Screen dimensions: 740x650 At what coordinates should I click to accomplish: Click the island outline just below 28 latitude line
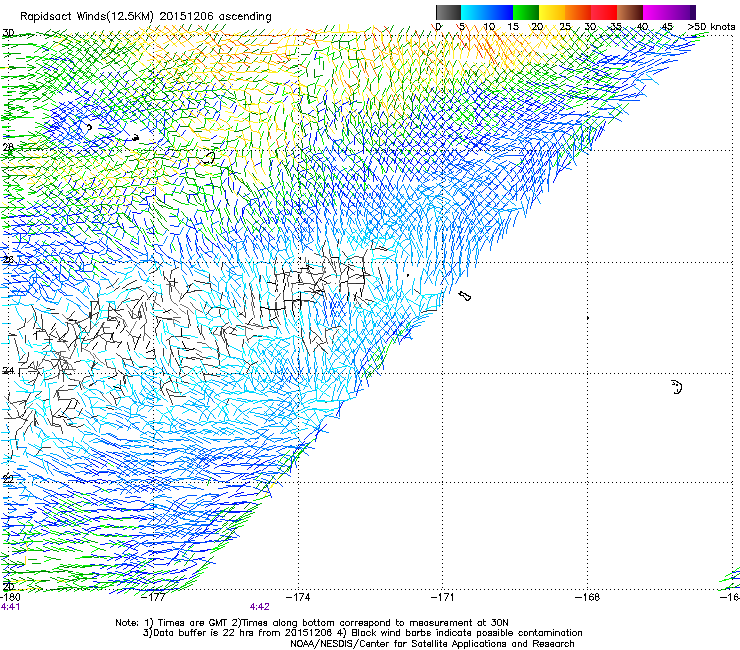(208, 158)
